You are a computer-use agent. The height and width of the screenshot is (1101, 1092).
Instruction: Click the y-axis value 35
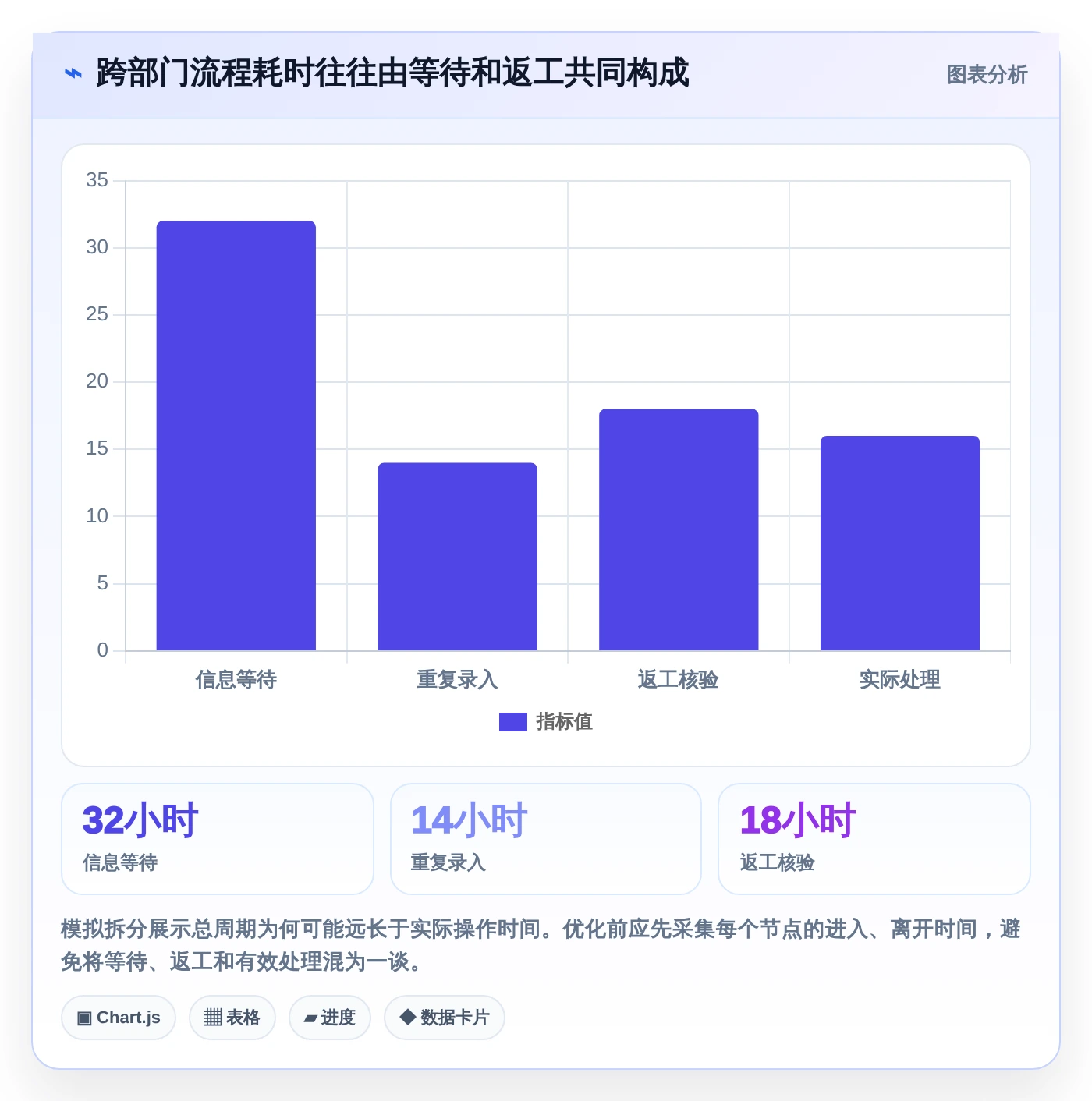(x=97, y=180)
